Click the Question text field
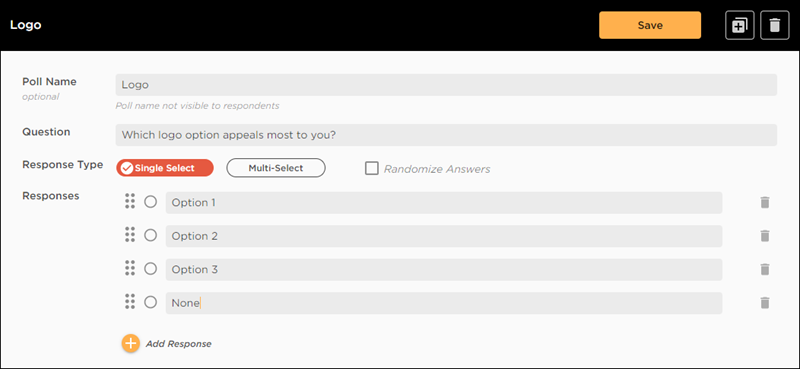800x369 pixels. pyautogui.click(x=446, y=135)
